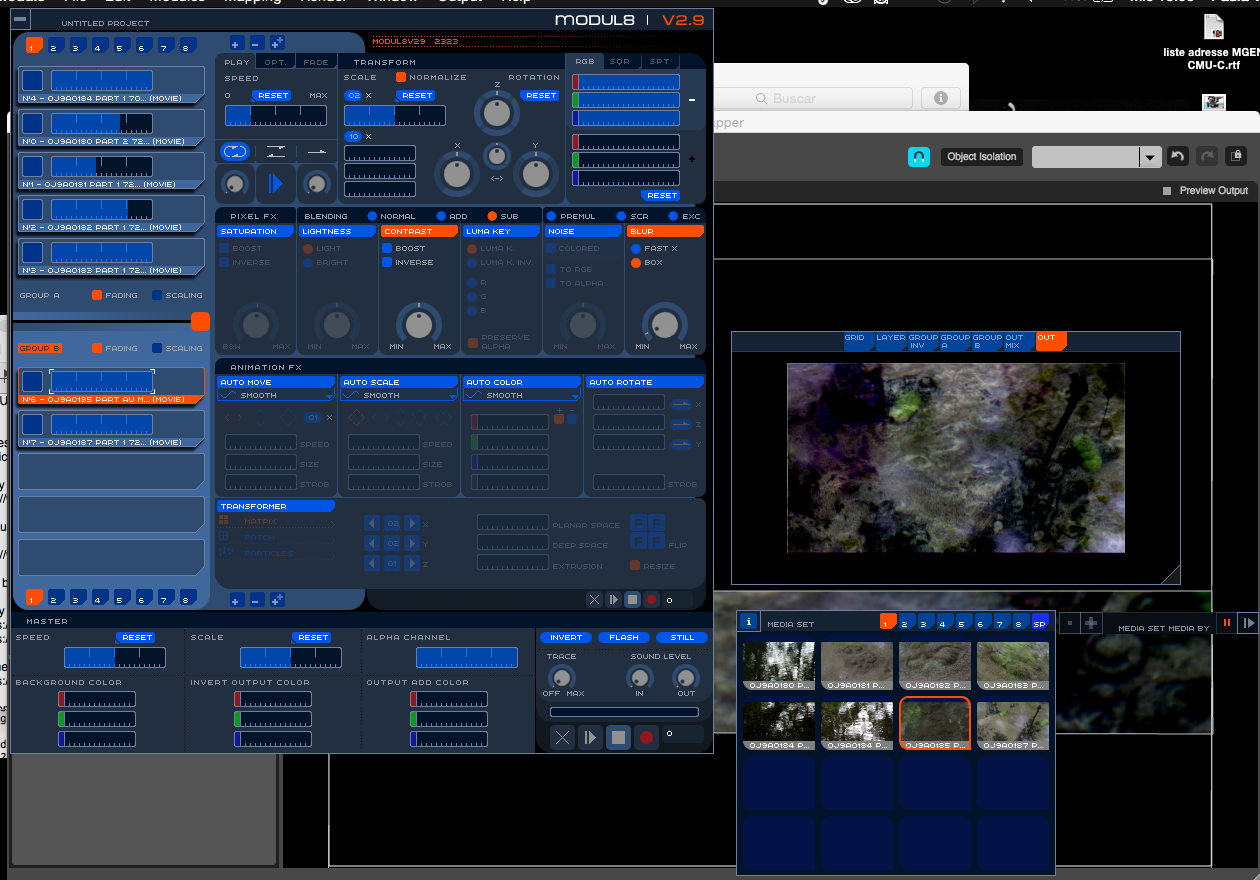
Task: Open the Auto Move Smooth dropdown
Action: pos(274,396)
